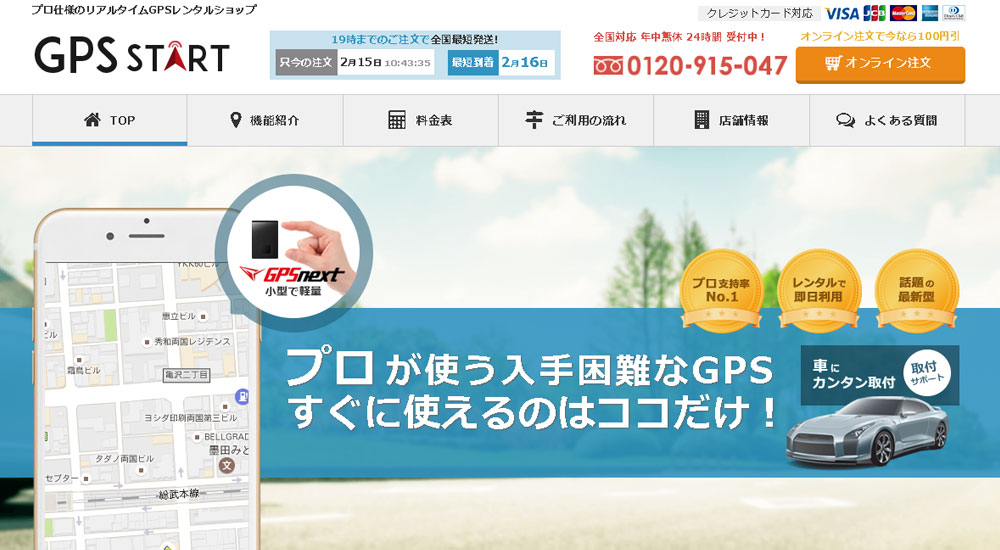Click the レンタルで即日利用 gold badge

[819, 291]
